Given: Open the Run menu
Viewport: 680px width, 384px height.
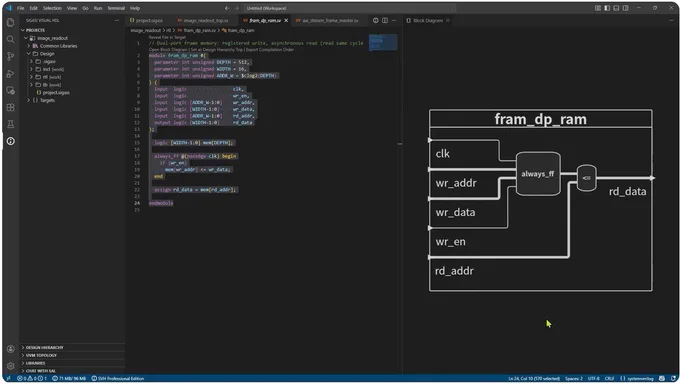Looking at the screenshot, I should (x=98, y=8).
